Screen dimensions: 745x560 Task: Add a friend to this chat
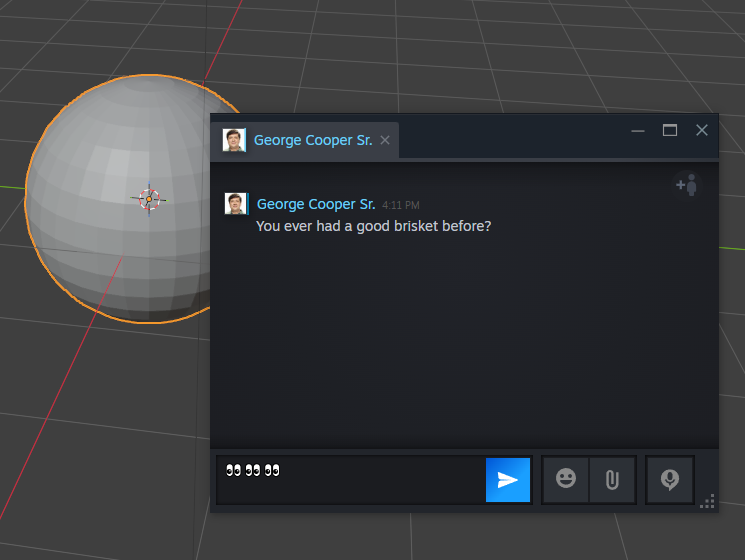[687, 185]
